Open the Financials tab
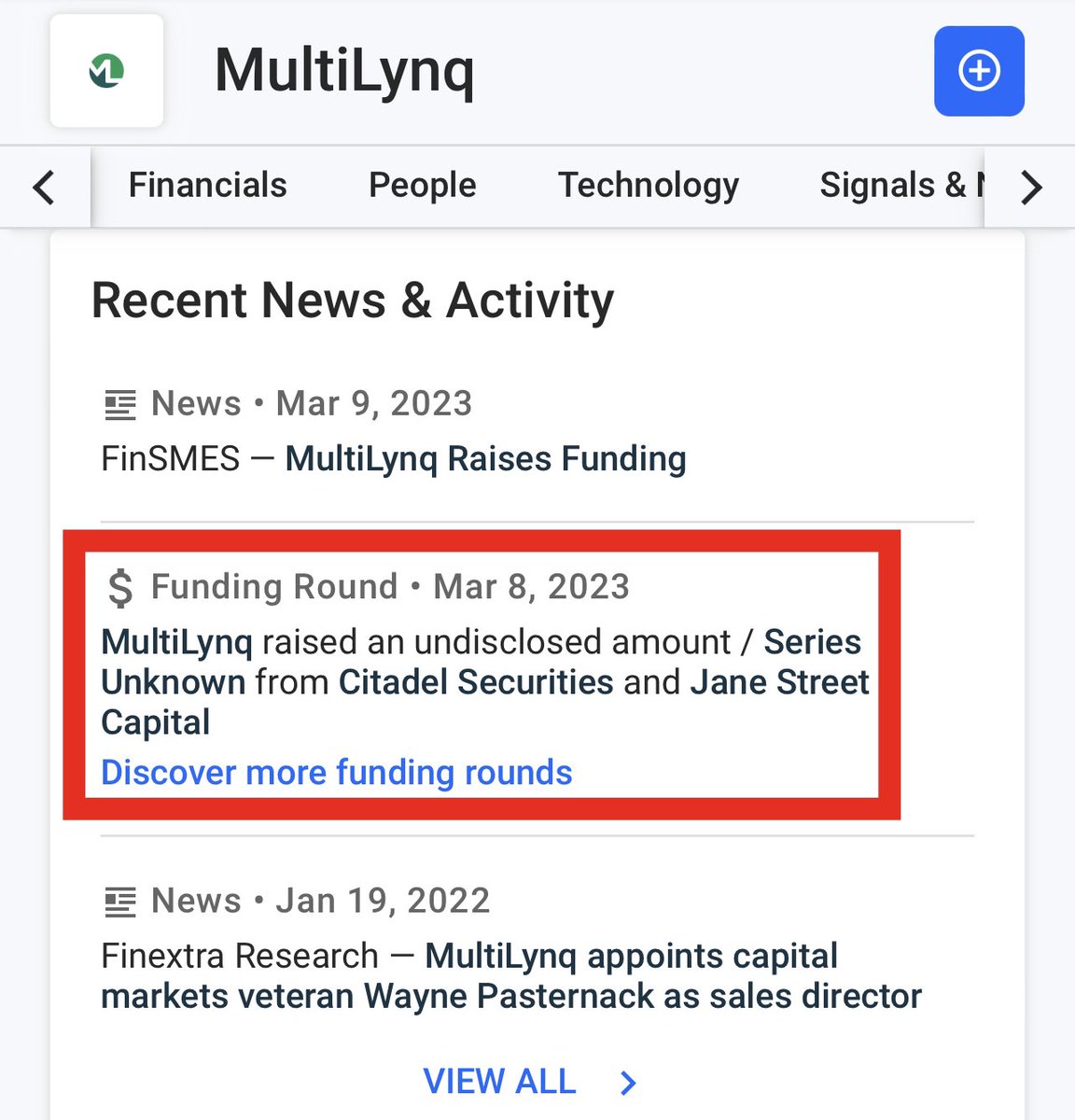The width and height of the screenshot is (1075, 1120). pyautogui.click(x=207, y=186)
